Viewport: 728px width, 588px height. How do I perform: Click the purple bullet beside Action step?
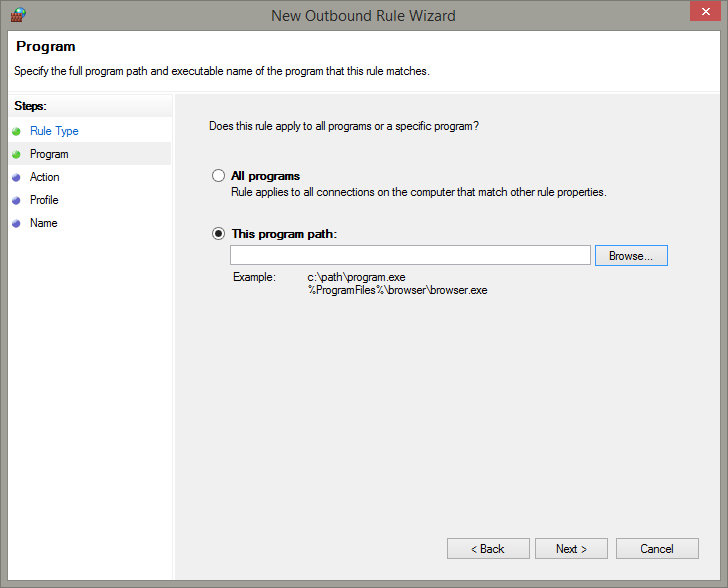click(x=16, y=177)
